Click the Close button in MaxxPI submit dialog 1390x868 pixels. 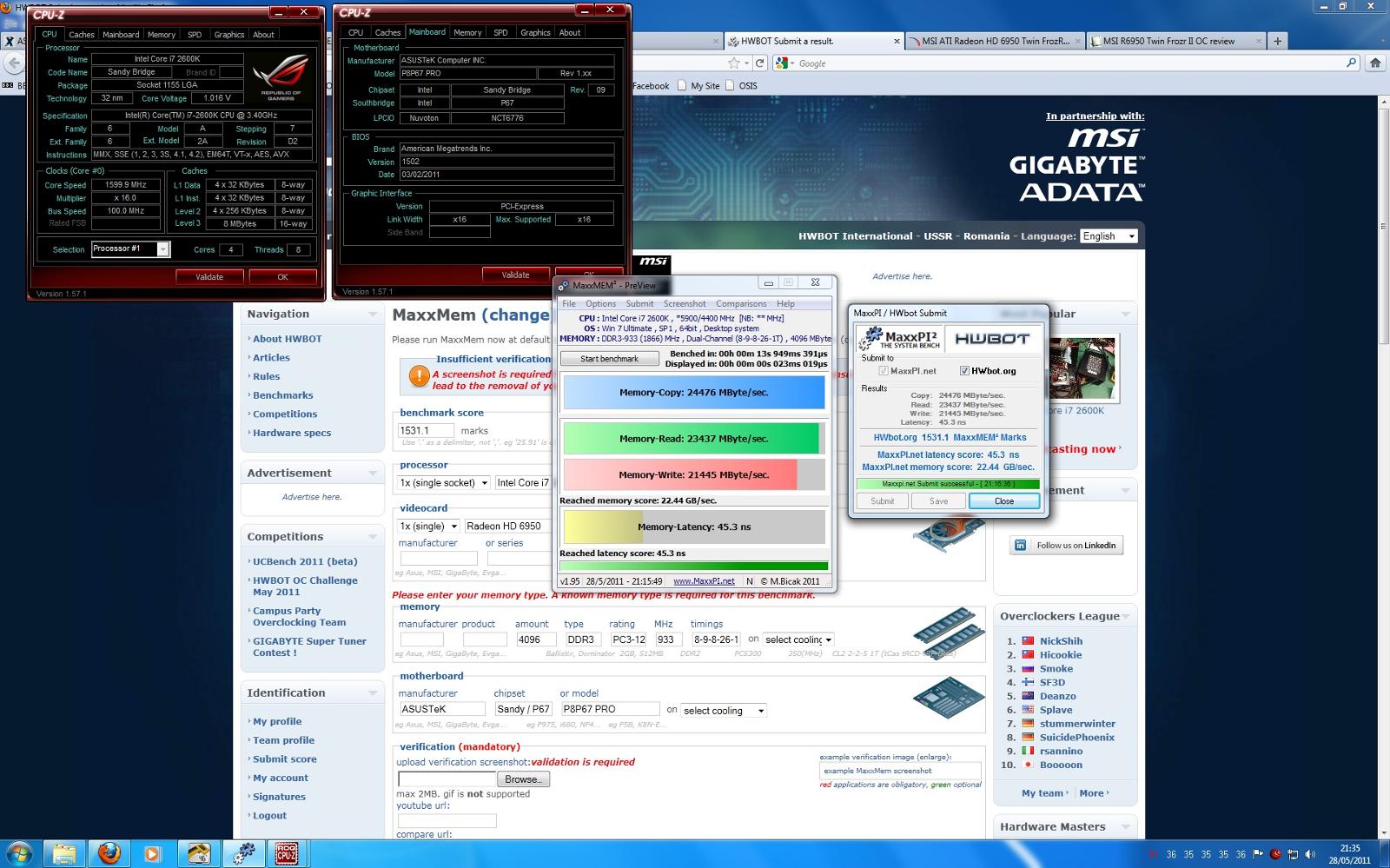click(1004, 501)
